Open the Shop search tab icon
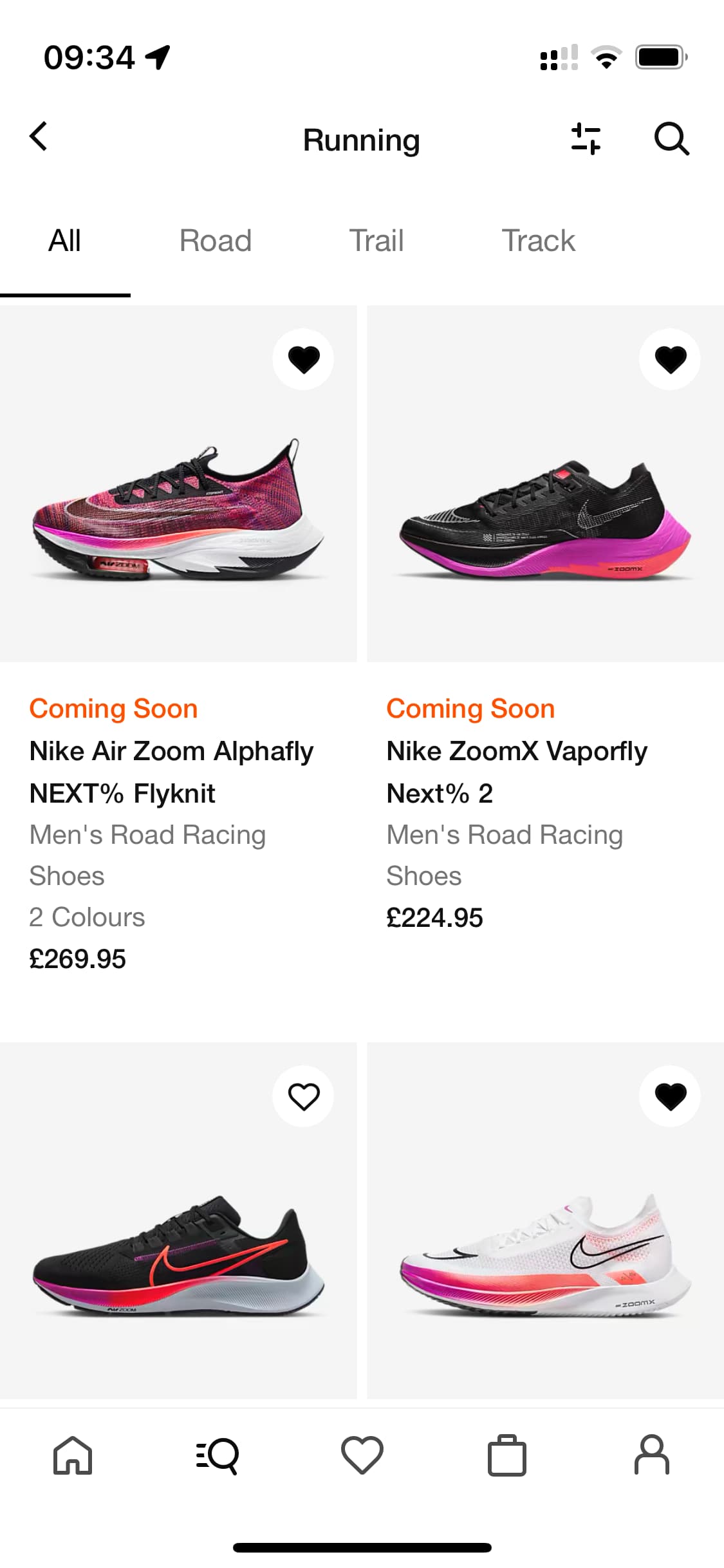 tap(218, 1455)
